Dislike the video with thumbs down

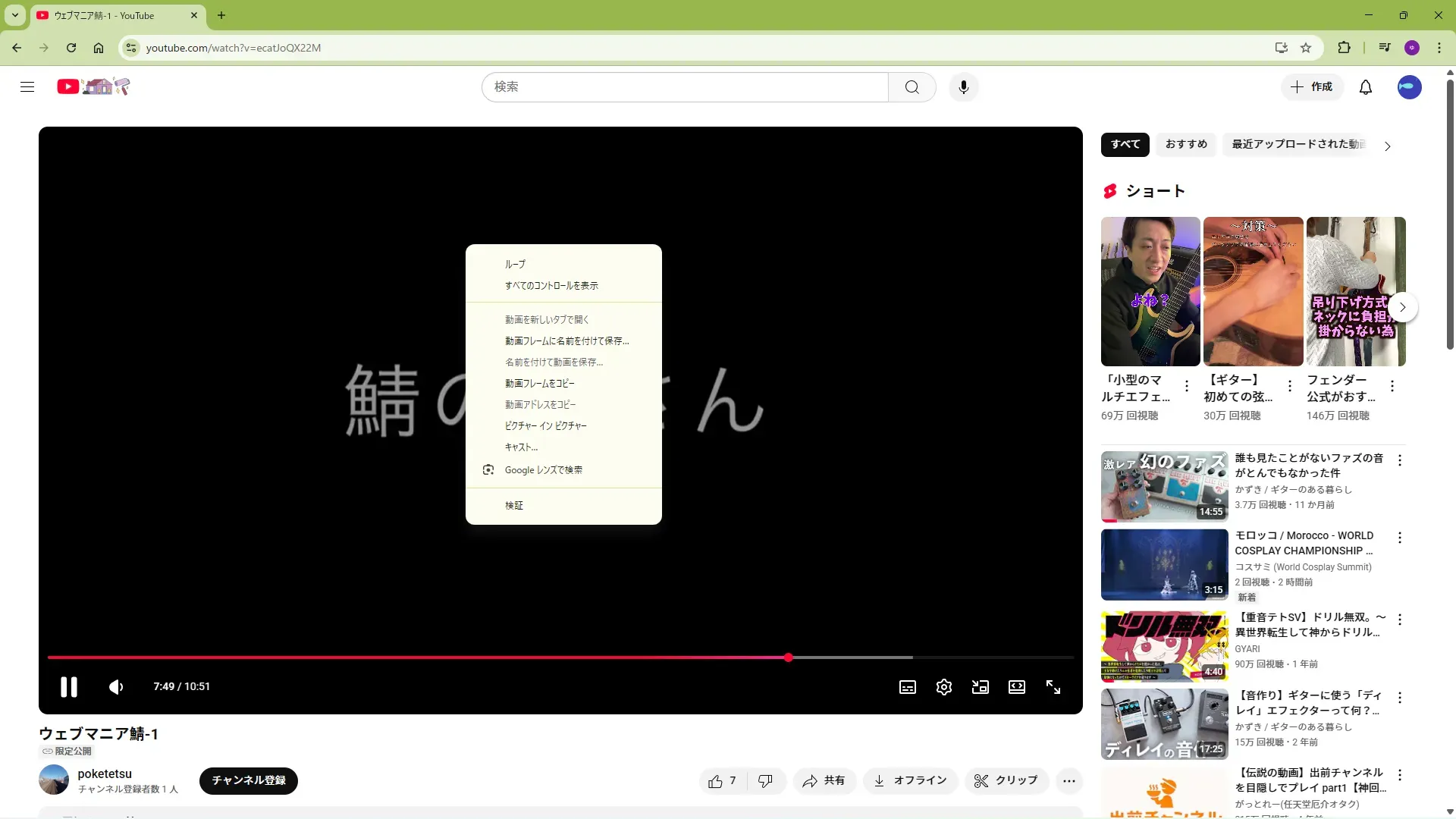[x=766, y=781]
